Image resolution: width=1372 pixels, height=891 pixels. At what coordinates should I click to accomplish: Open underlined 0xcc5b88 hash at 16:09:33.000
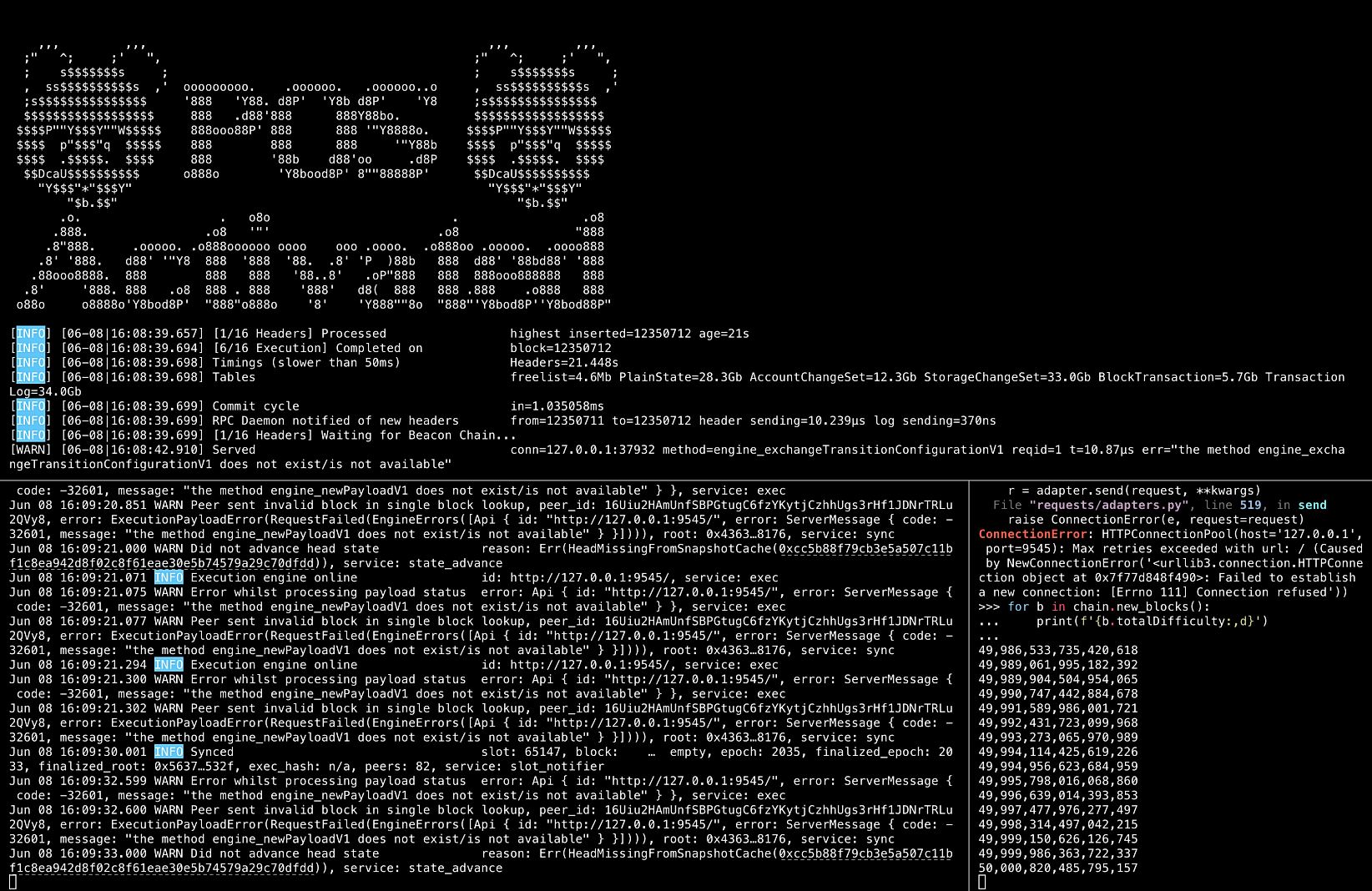(x=865, y=853)
